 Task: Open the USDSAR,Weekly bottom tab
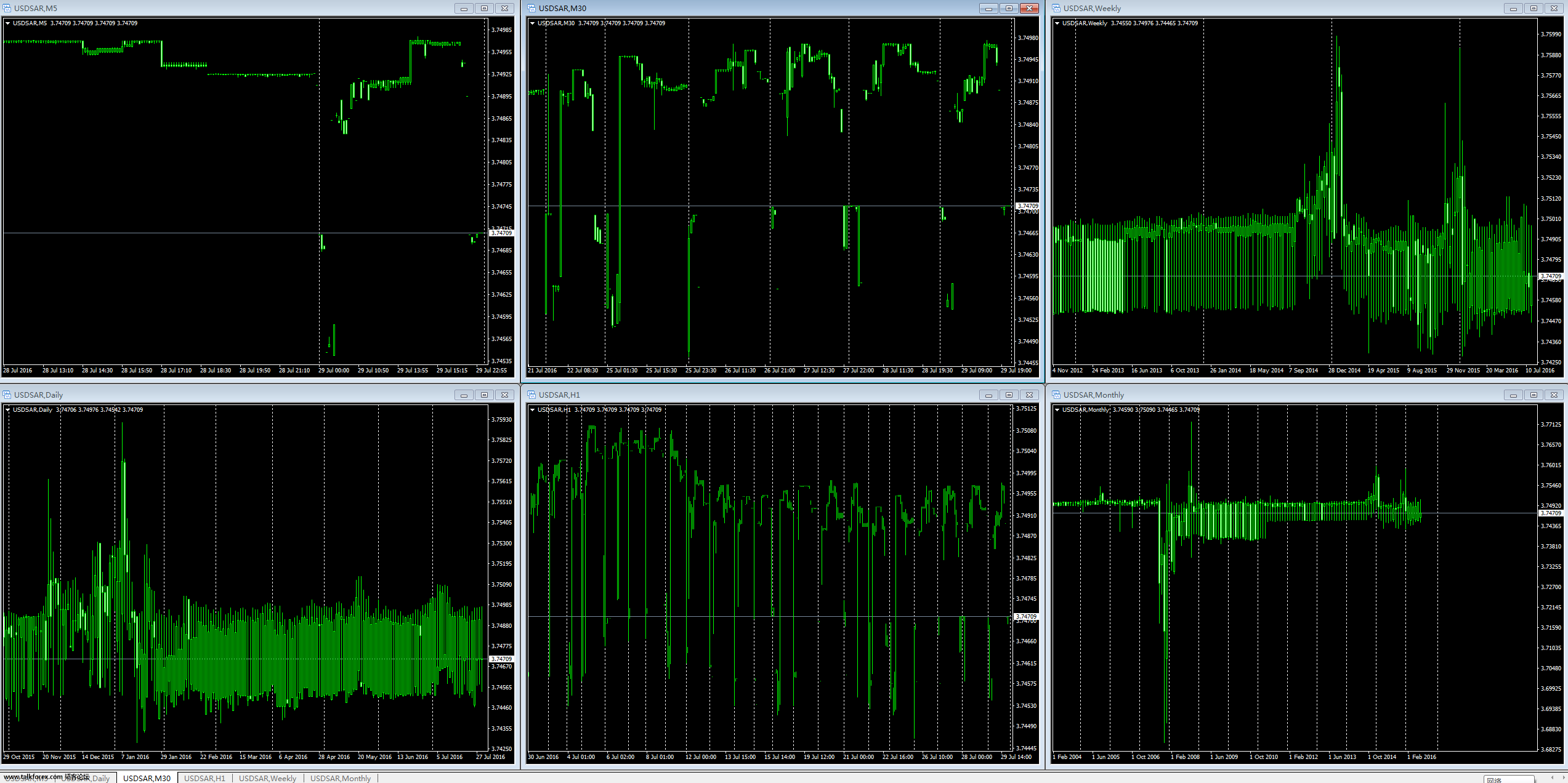coord(267,778)
